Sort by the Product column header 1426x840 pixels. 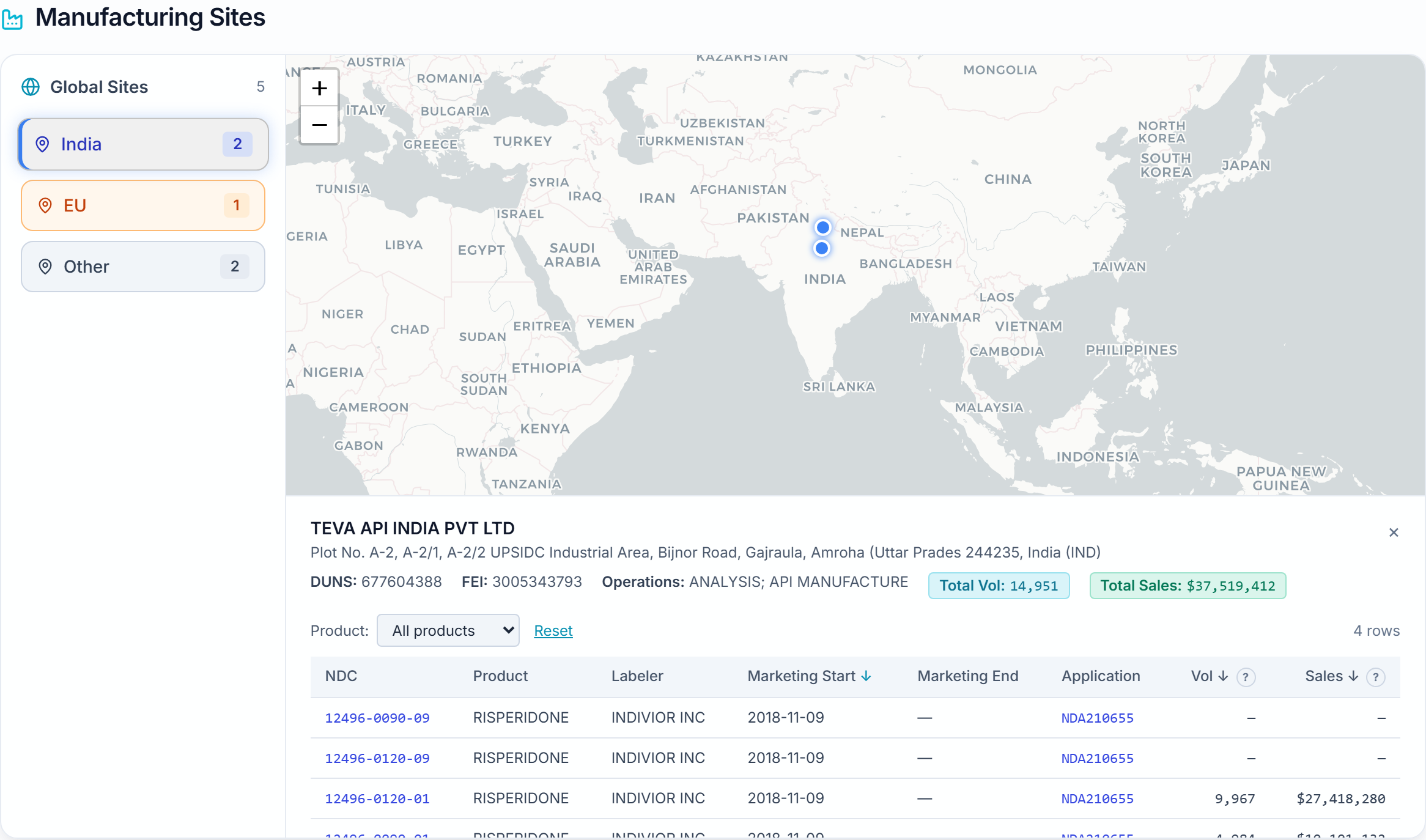[500, 676]
